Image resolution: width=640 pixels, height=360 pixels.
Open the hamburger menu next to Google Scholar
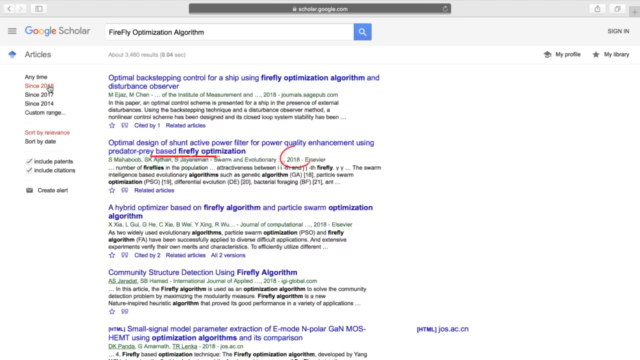click(12, 31)
